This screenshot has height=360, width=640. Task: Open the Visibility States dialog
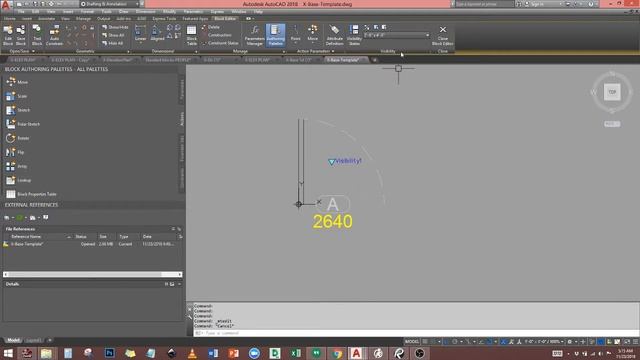[354, 35]
